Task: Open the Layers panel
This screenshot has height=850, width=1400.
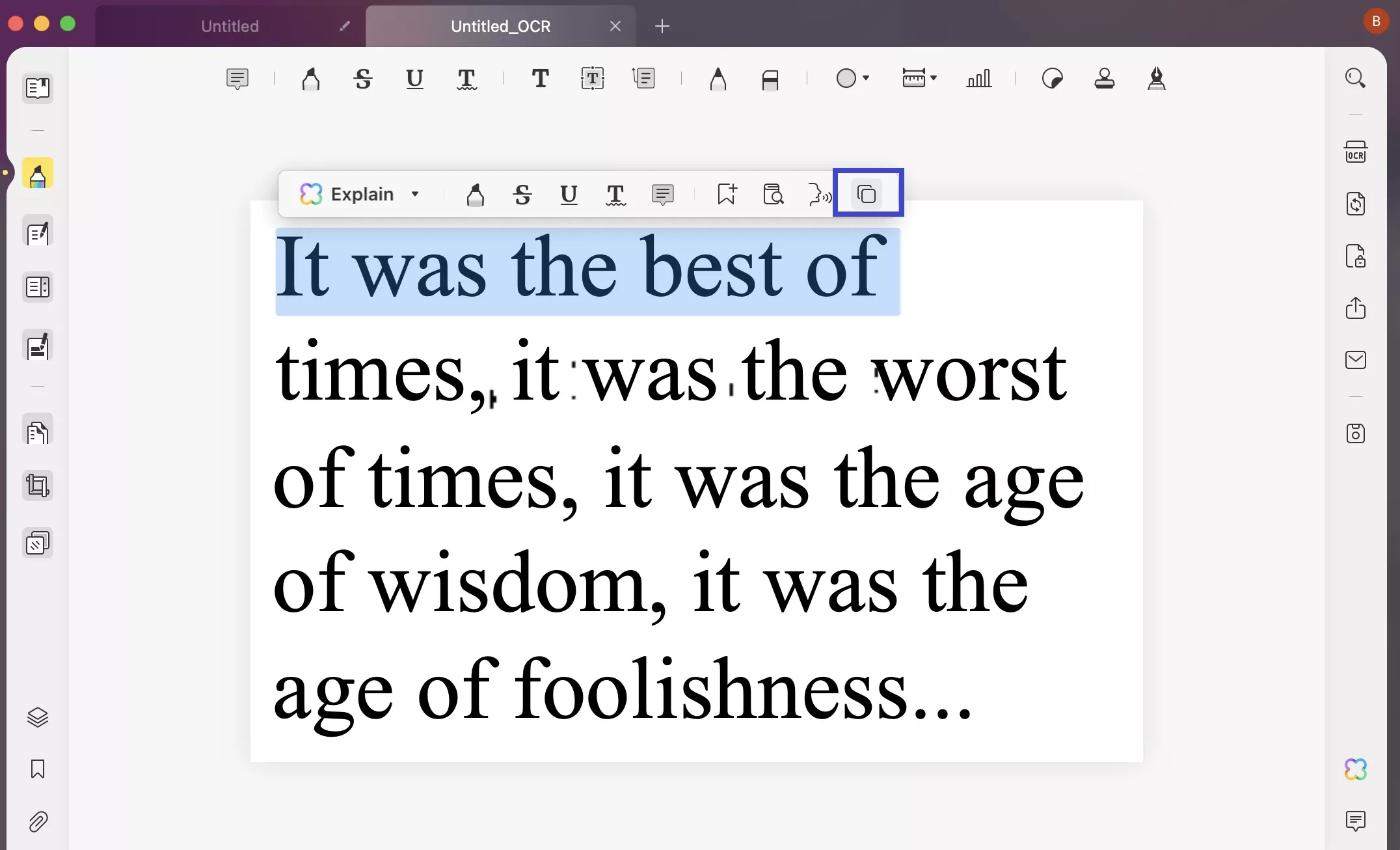Action: coord(38,717)
